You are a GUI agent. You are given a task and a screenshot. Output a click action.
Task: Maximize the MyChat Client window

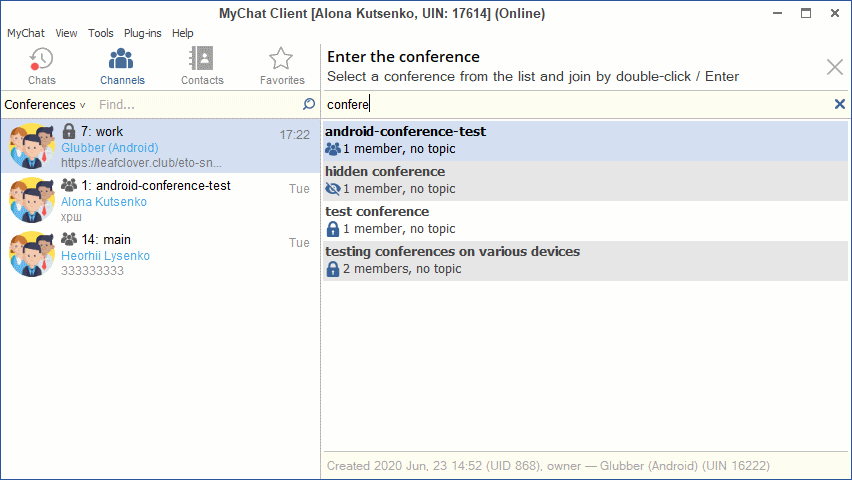click(806, 13)
